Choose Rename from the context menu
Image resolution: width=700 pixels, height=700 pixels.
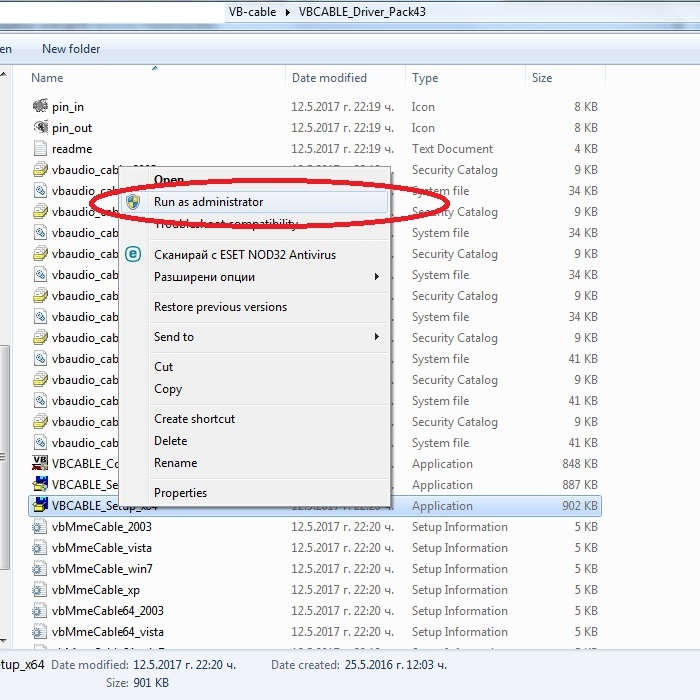click(175, 462)
